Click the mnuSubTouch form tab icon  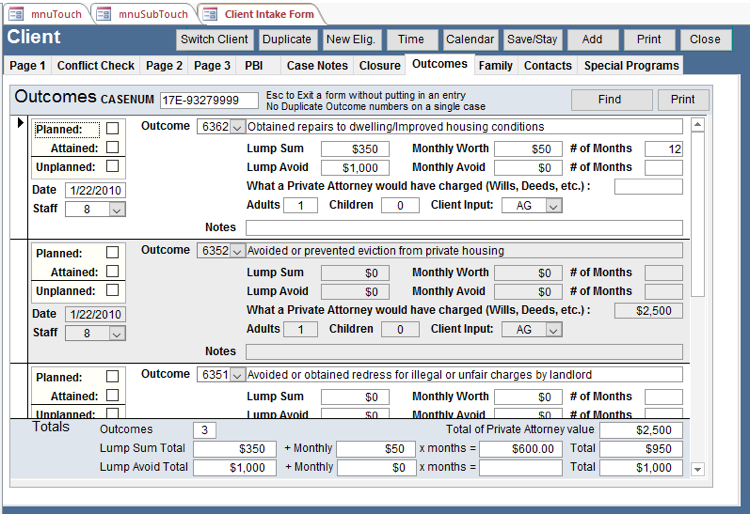click(104, 14)
